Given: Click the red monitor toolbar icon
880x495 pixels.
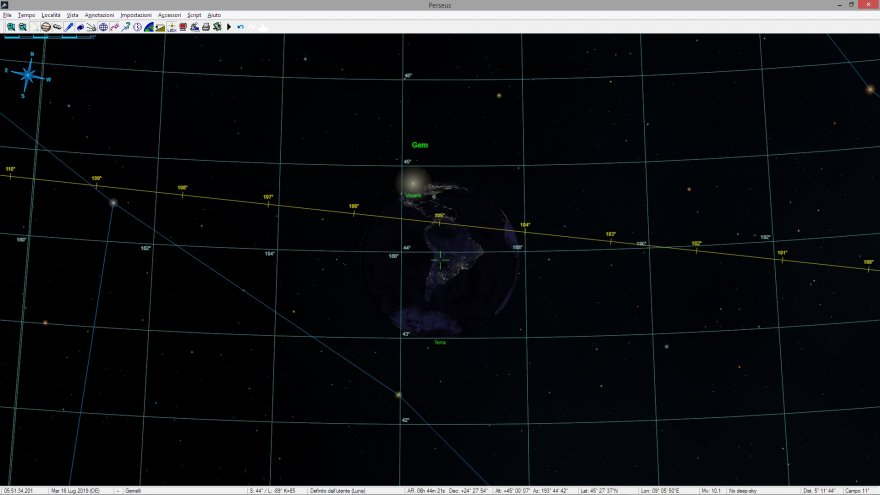Looking at the screenshot, I should point(182,27).
